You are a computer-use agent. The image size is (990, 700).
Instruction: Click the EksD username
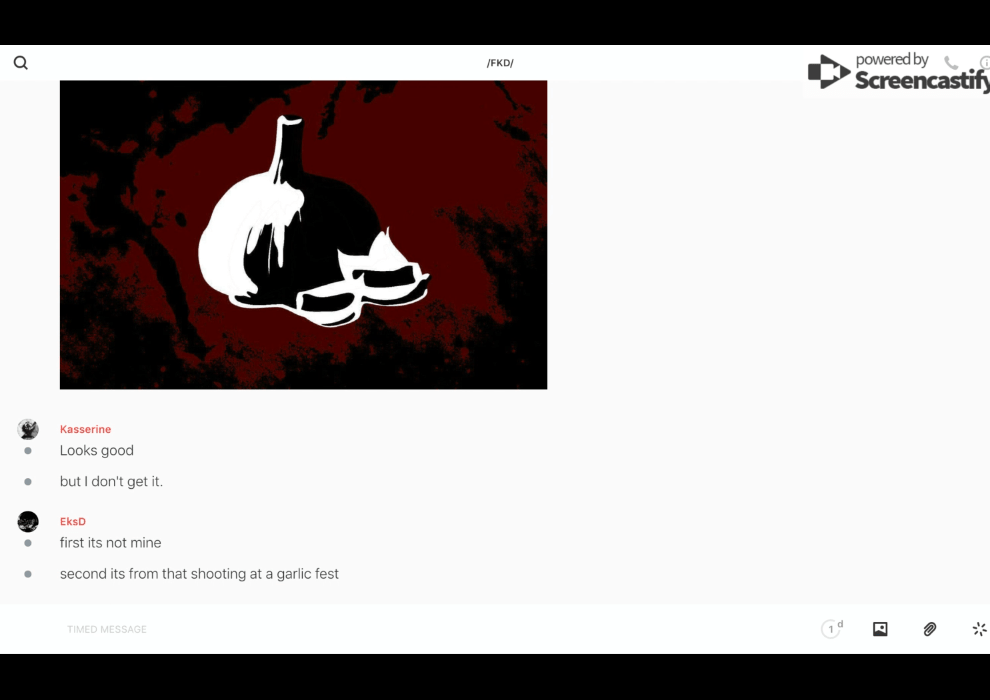click(x=73, y=522)
